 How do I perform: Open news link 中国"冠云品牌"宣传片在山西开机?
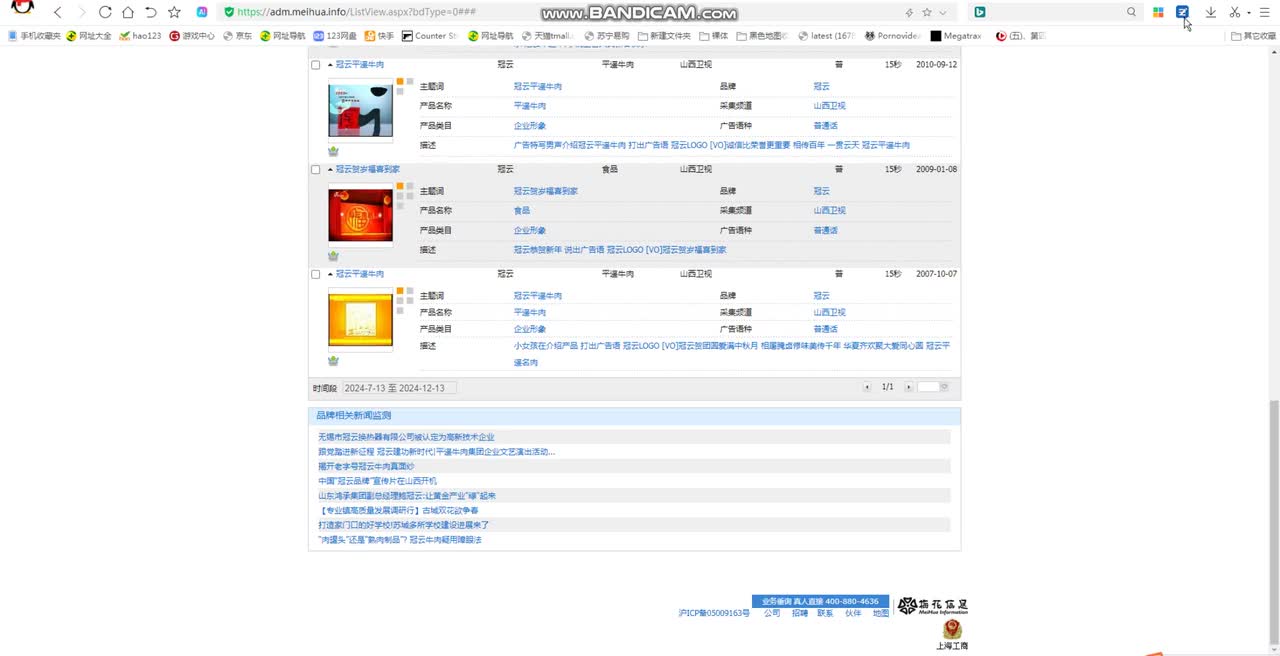pyautogui.click(x=377, y=481)
